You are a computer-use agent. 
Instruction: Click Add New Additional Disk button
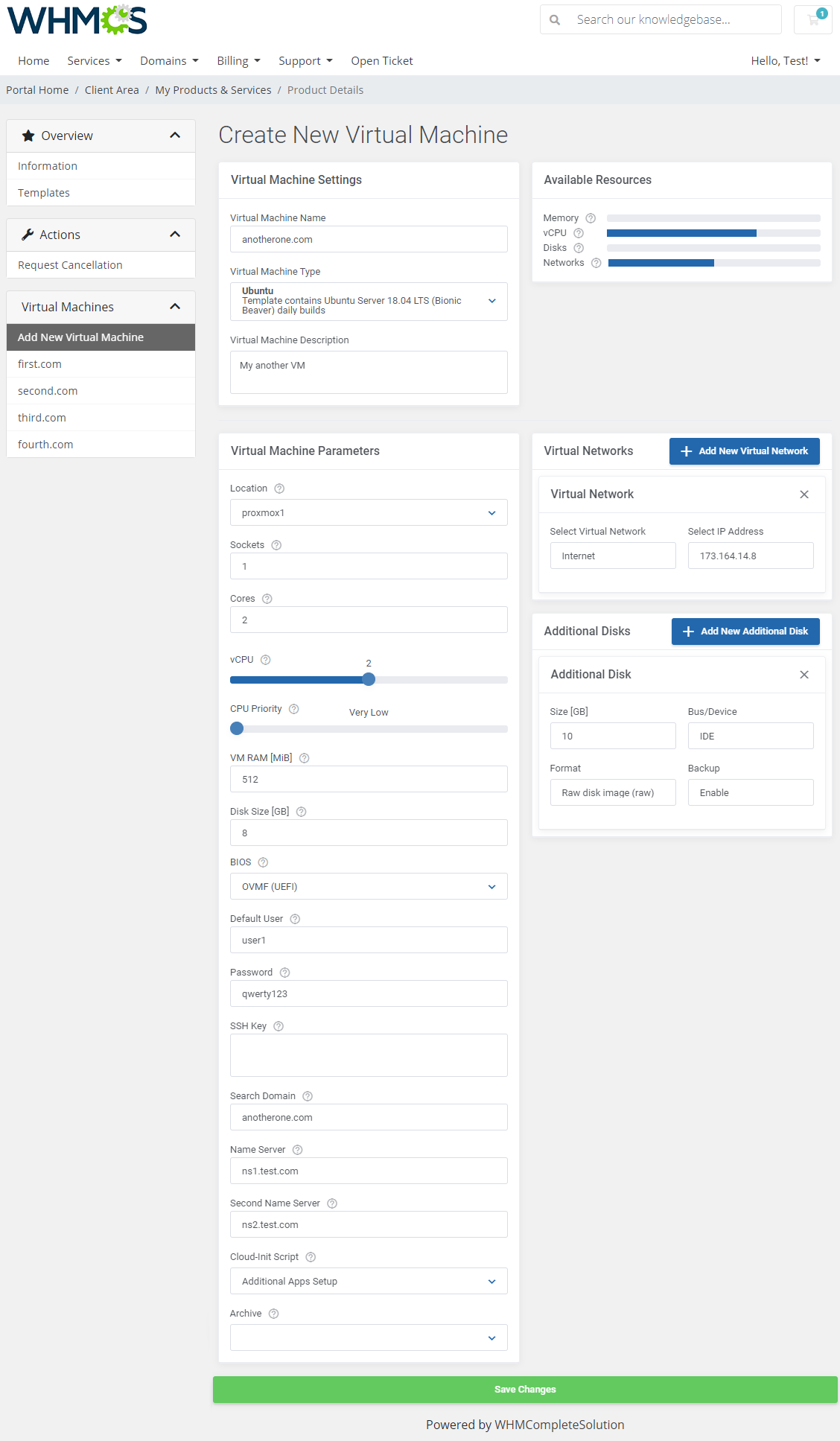coord(745,632)
